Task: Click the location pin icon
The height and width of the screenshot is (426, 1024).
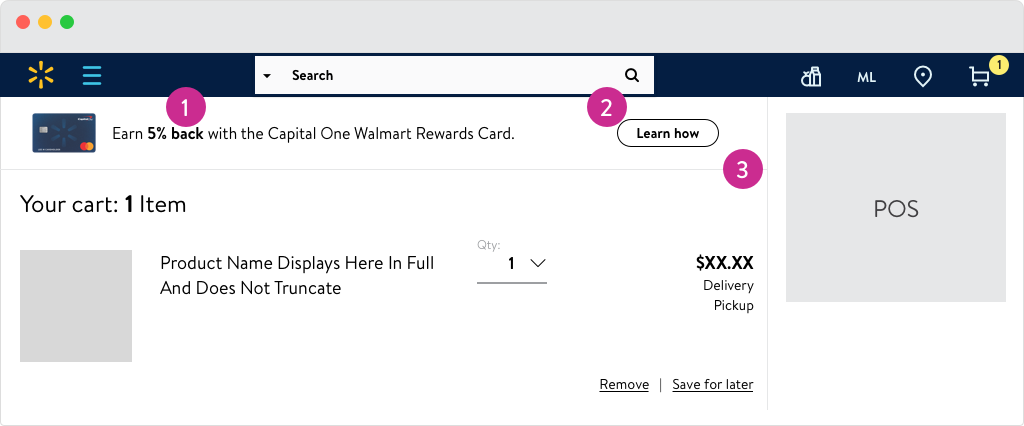Action: [923, 76]
